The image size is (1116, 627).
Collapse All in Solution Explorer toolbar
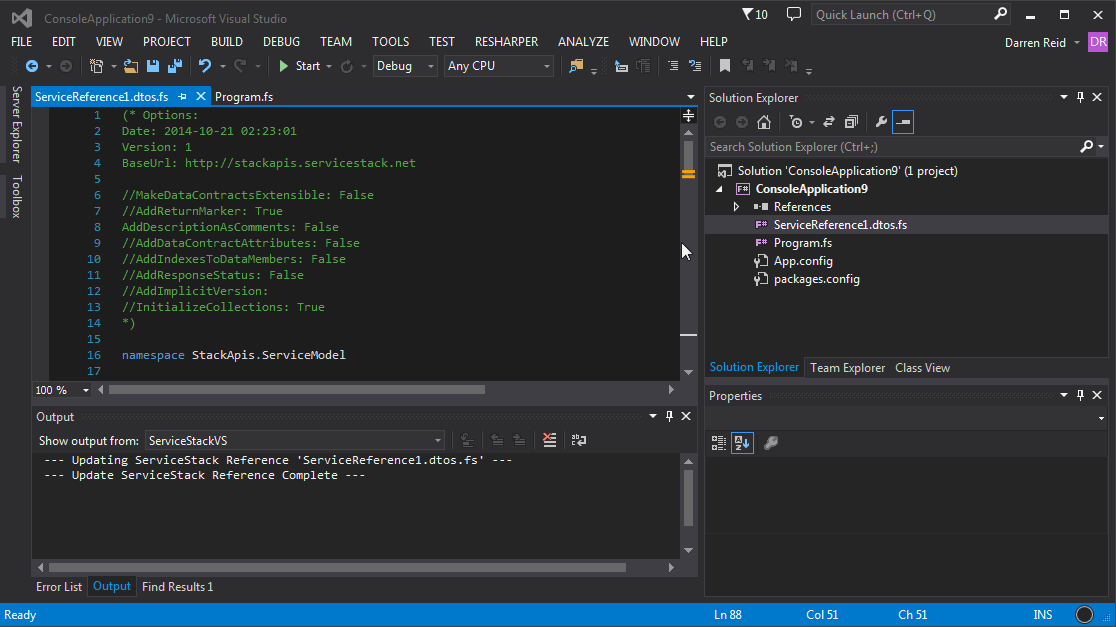pos(851,121)
